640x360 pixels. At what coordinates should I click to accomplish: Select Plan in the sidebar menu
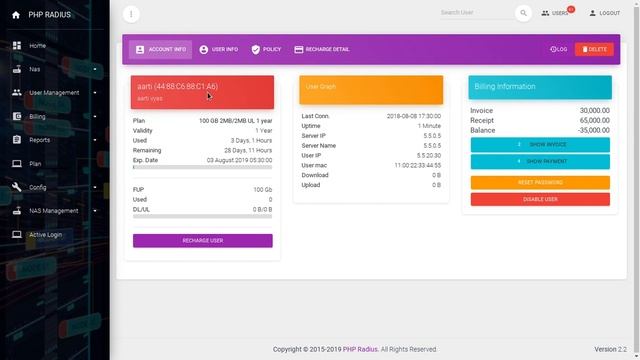pyautogui.click(x=35, y=164)
